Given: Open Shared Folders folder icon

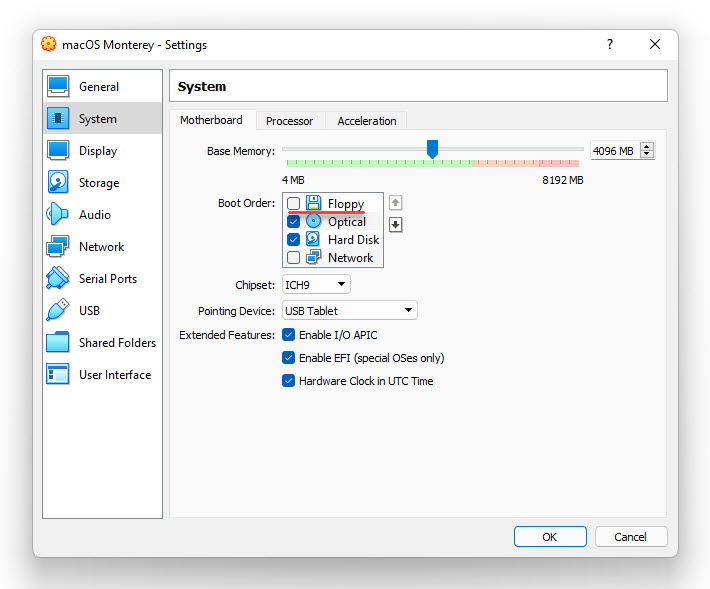Looking at the screenshot, I should [x=58, y=342].
